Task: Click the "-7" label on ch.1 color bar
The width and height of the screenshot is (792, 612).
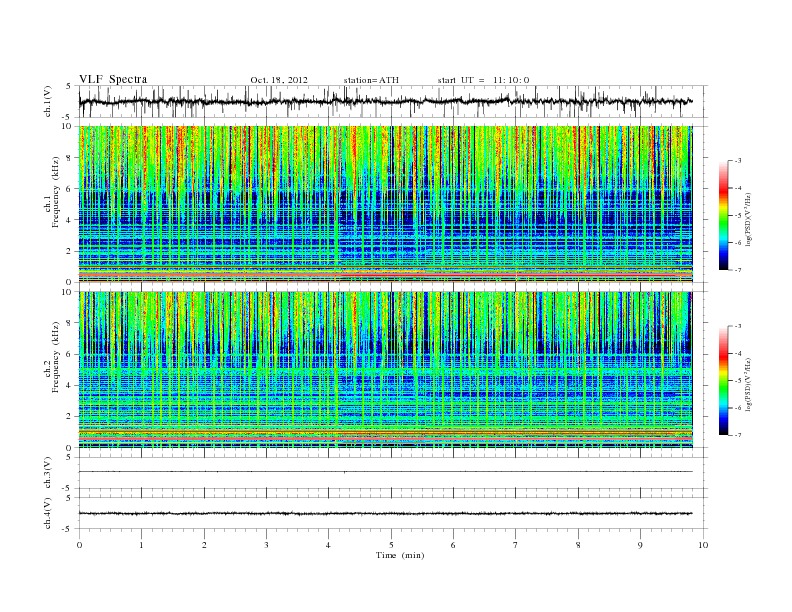Action: coord(737,270)
